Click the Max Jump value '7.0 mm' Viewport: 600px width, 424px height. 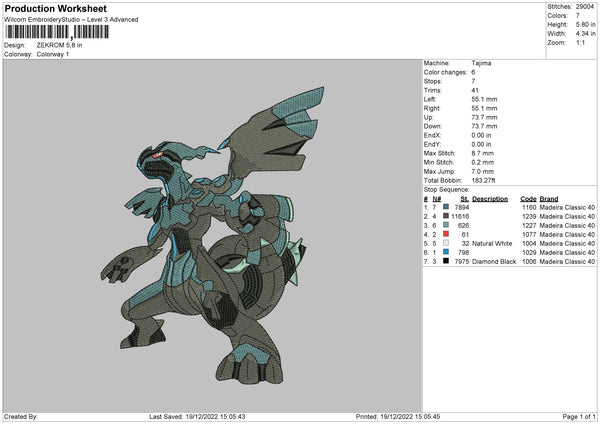(483, 171)
